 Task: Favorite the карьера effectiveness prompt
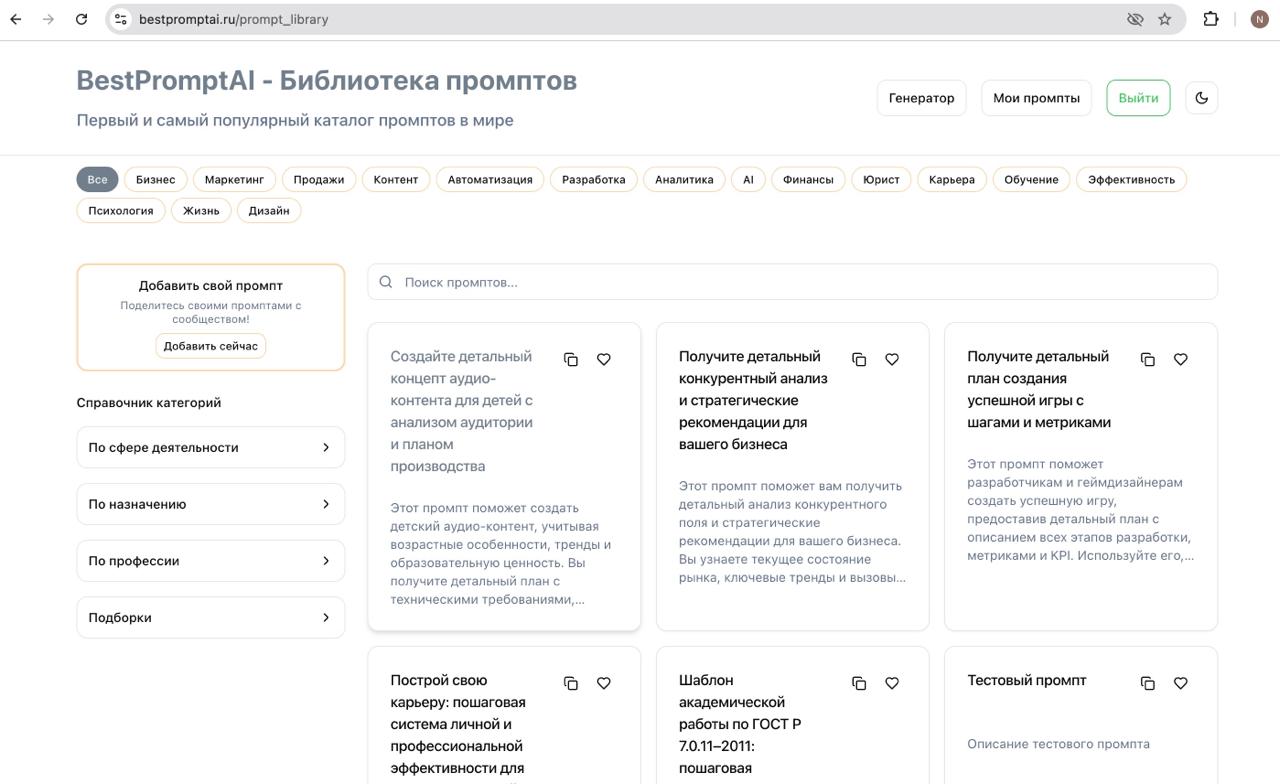[604, 683]
